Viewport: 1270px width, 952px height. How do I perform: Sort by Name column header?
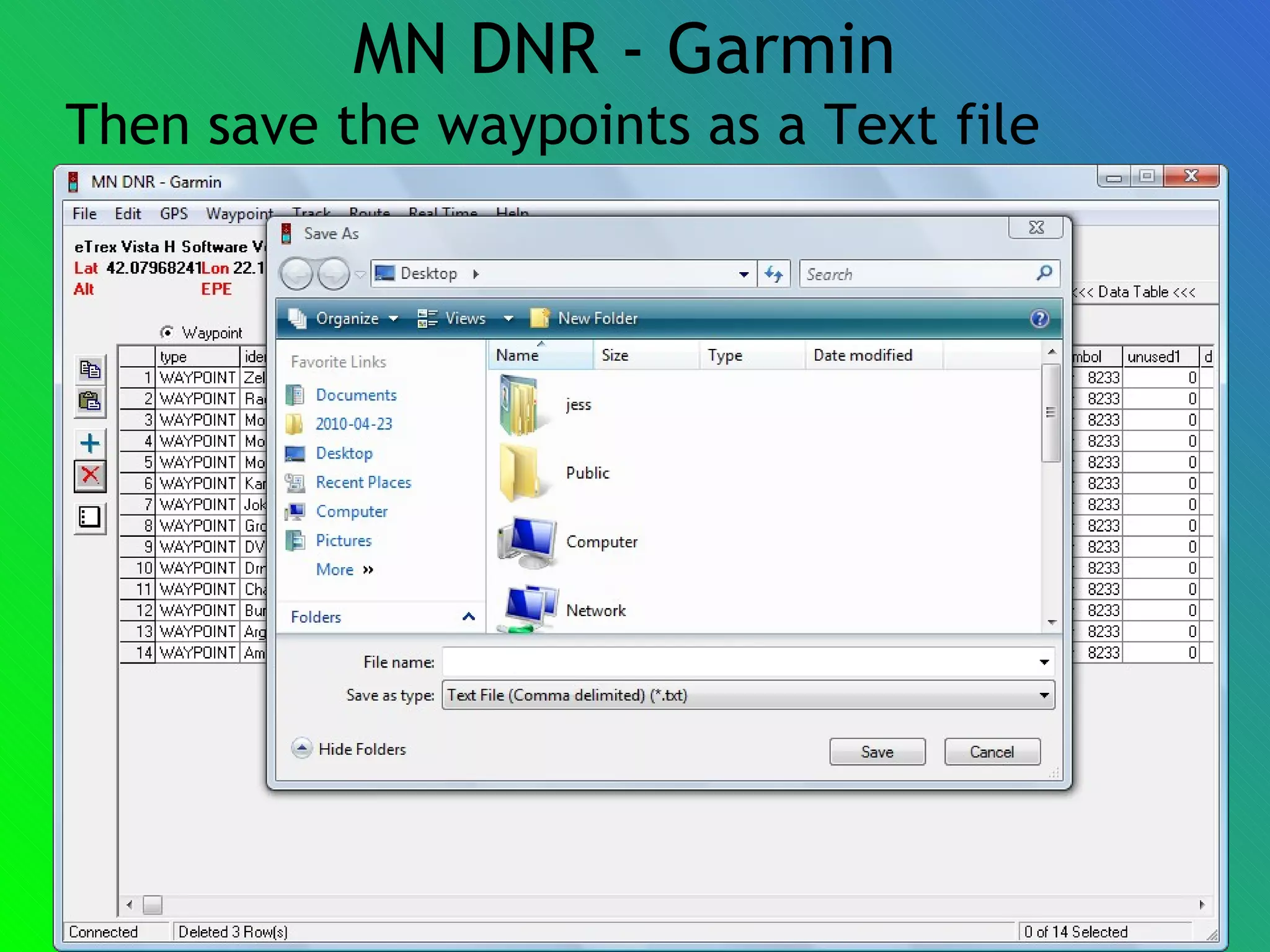pos(541,355)
